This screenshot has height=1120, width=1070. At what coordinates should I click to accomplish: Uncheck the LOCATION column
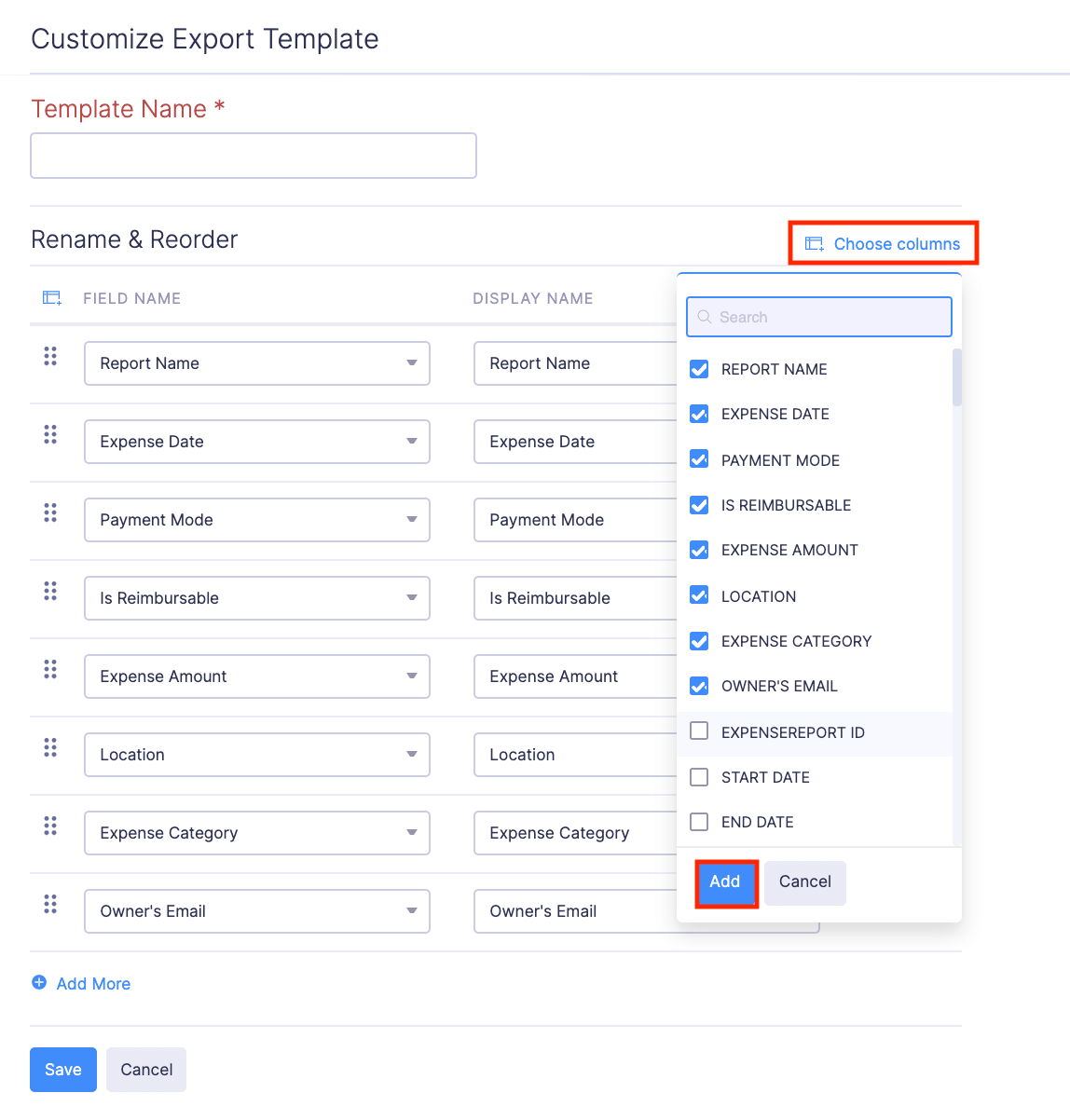(699, 595)
